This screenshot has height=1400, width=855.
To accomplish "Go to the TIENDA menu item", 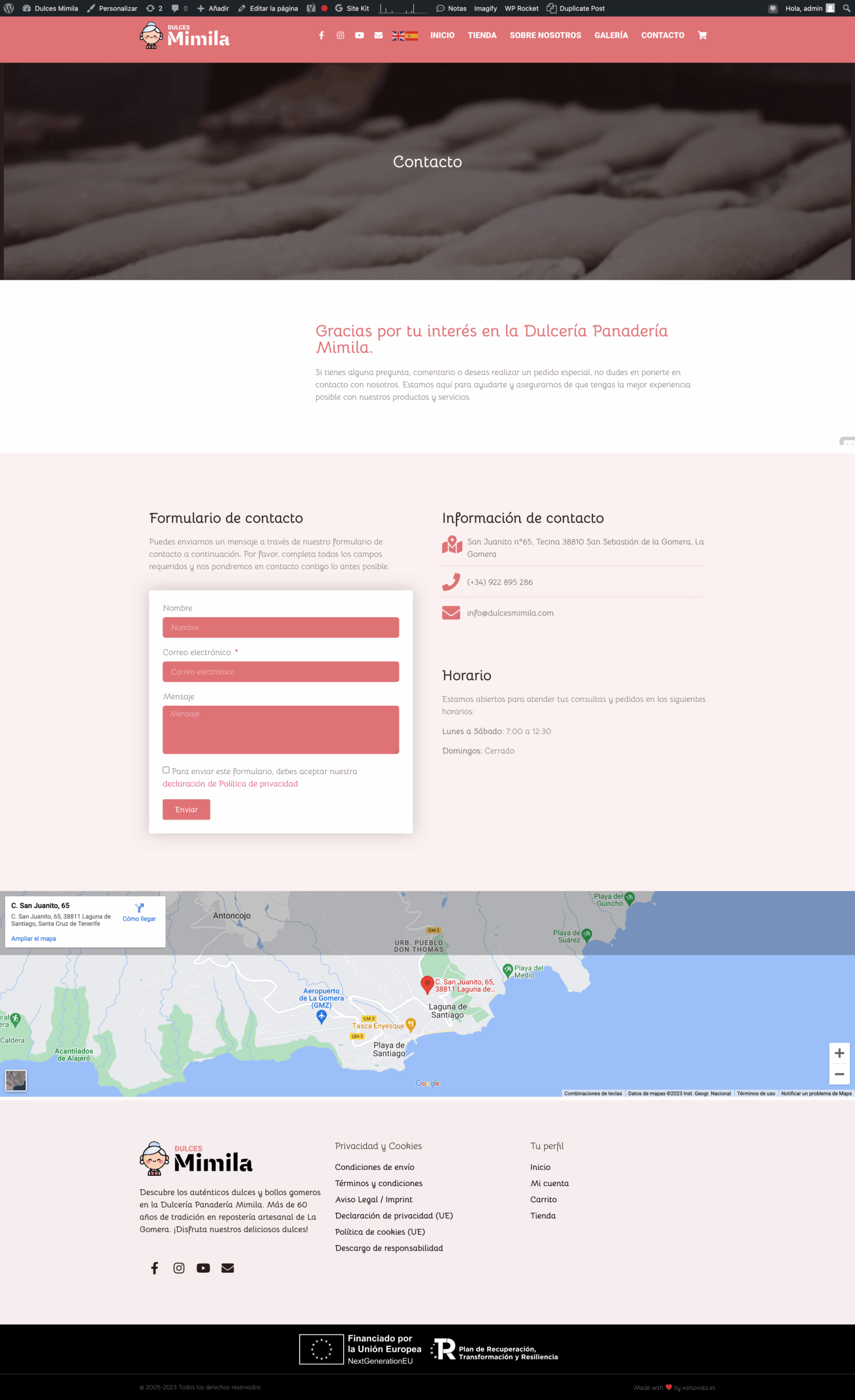I will (x=482, y=35).
